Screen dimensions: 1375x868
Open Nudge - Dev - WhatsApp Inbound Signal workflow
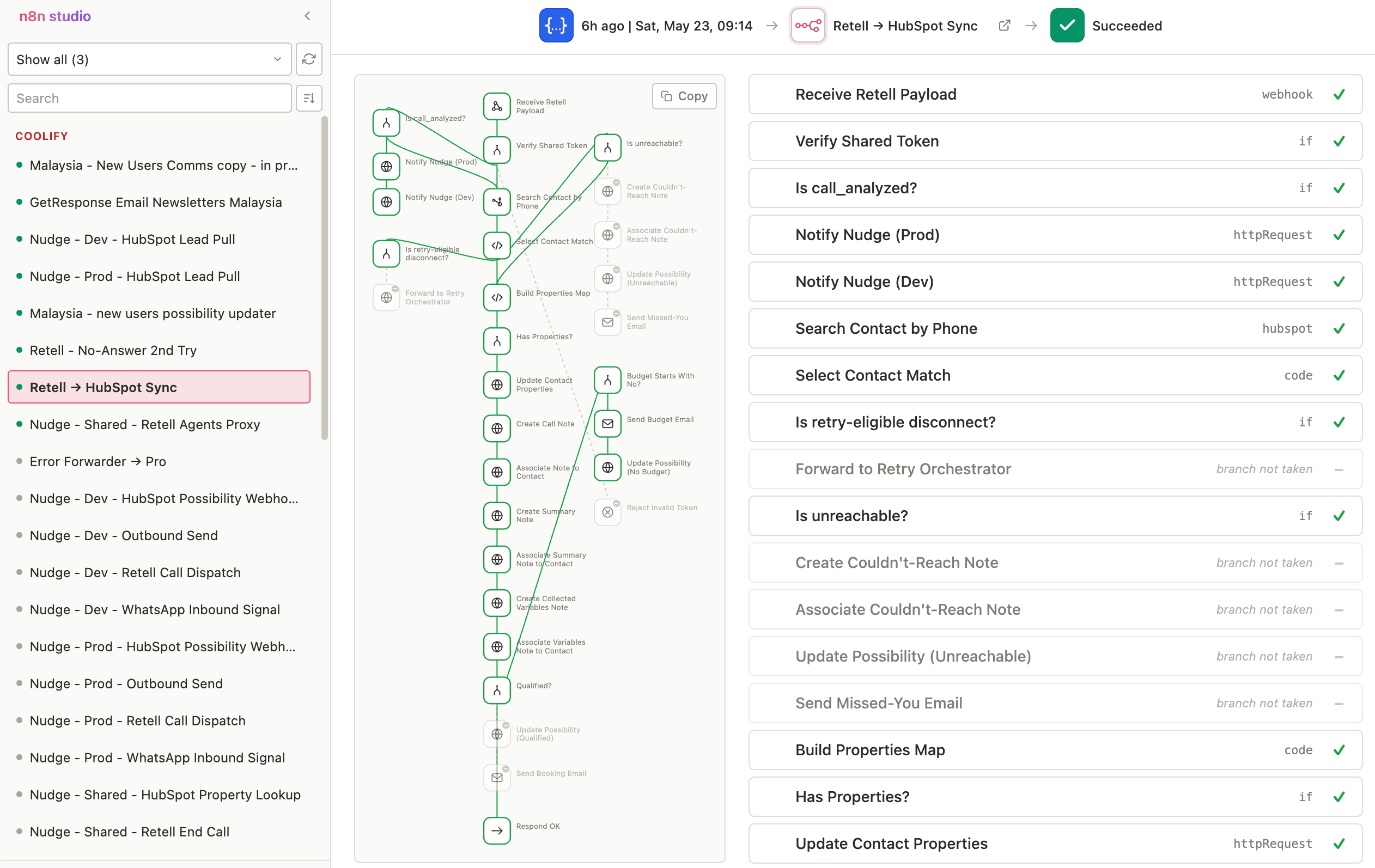click(x=159, y=609)
